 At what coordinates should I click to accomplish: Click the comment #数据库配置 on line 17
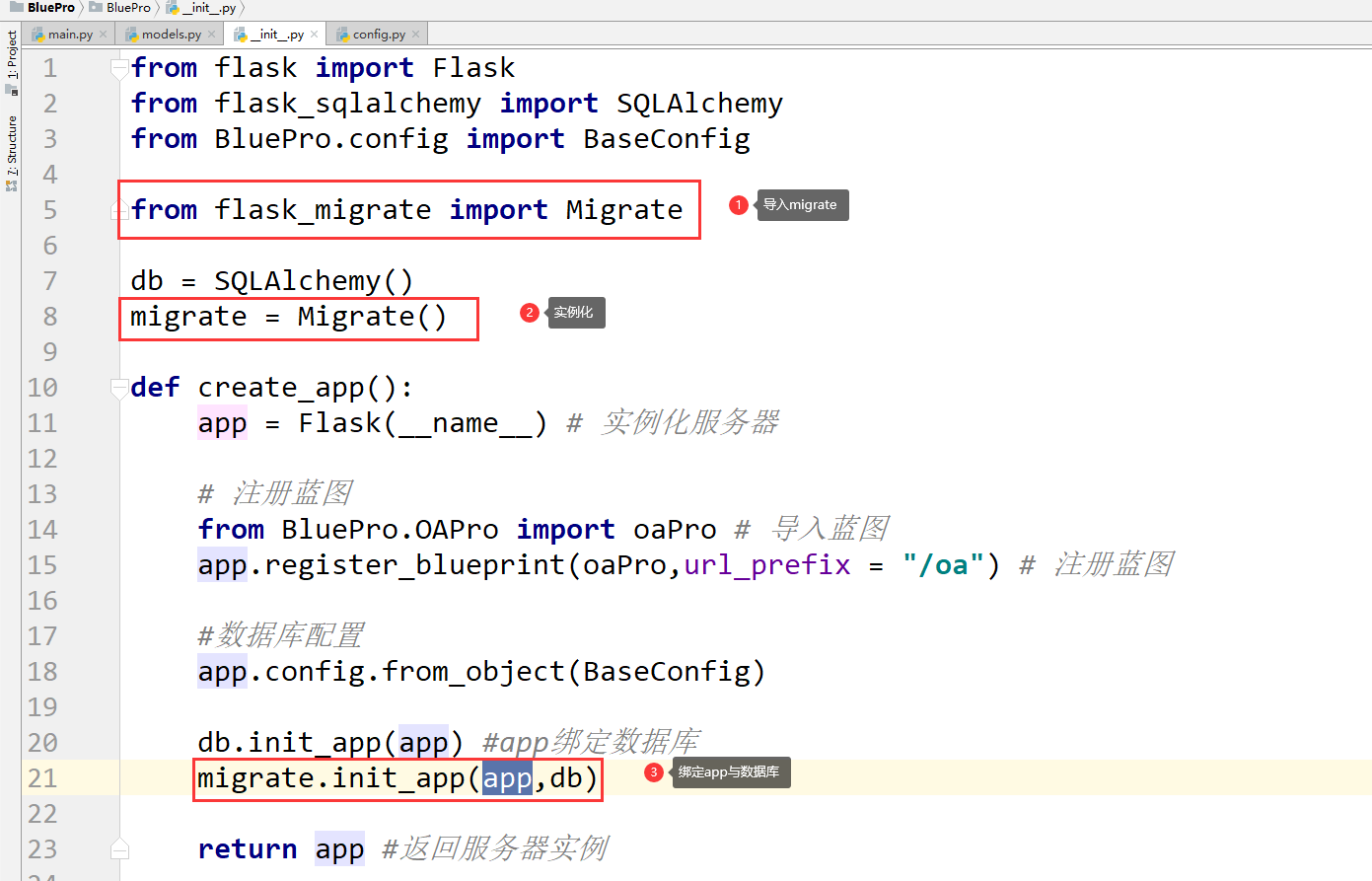281,635
